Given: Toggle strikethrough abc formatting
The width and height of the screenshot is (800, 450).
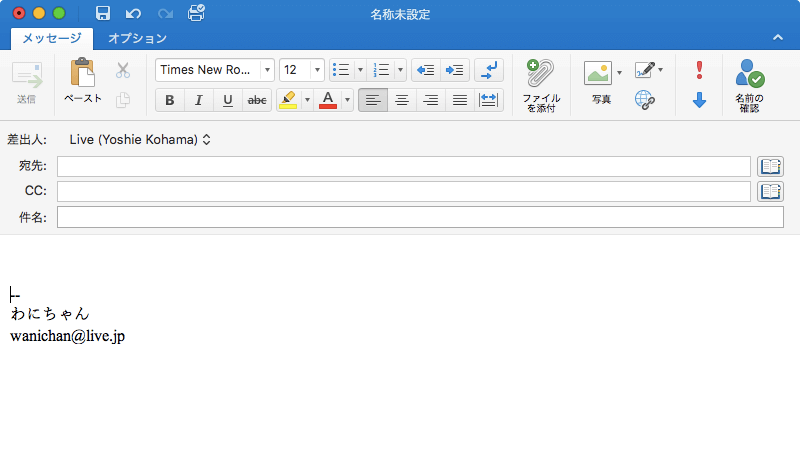Looking at the screenshot, I should [x=257, y=100].
